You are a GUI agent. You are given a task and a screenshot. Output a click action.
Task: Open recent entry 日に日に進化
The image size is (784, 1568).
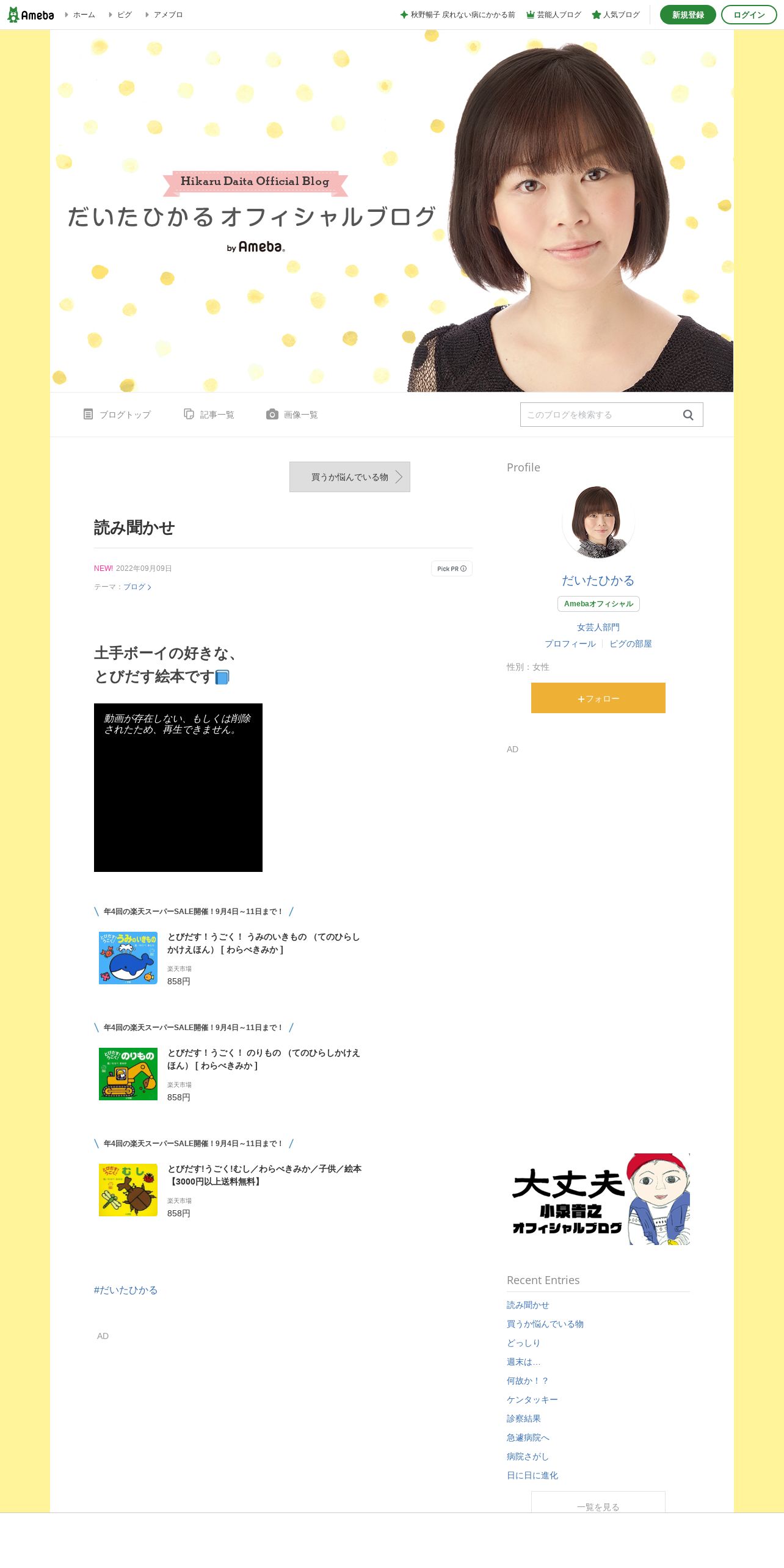[x=532, y=1475]
